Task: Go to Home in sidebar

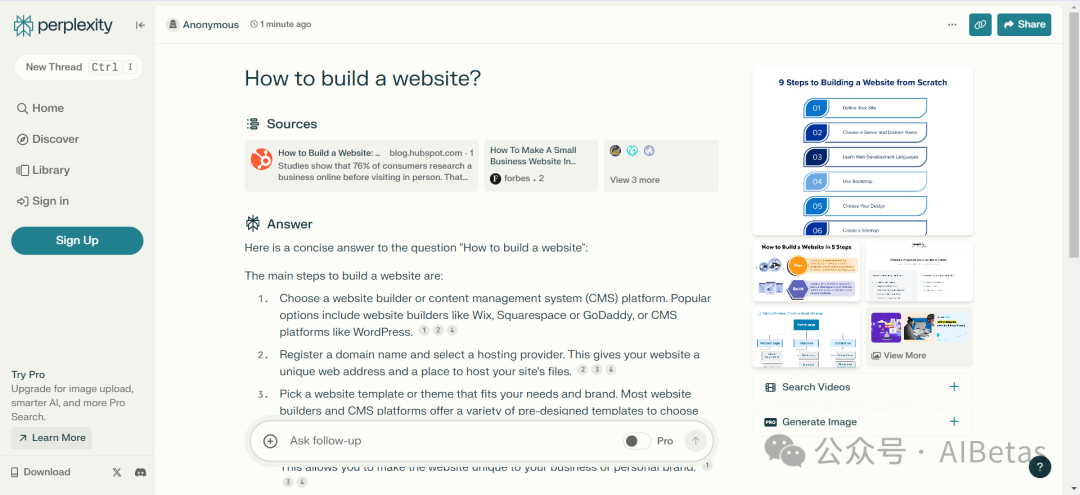Action: [x=47, y=108]
